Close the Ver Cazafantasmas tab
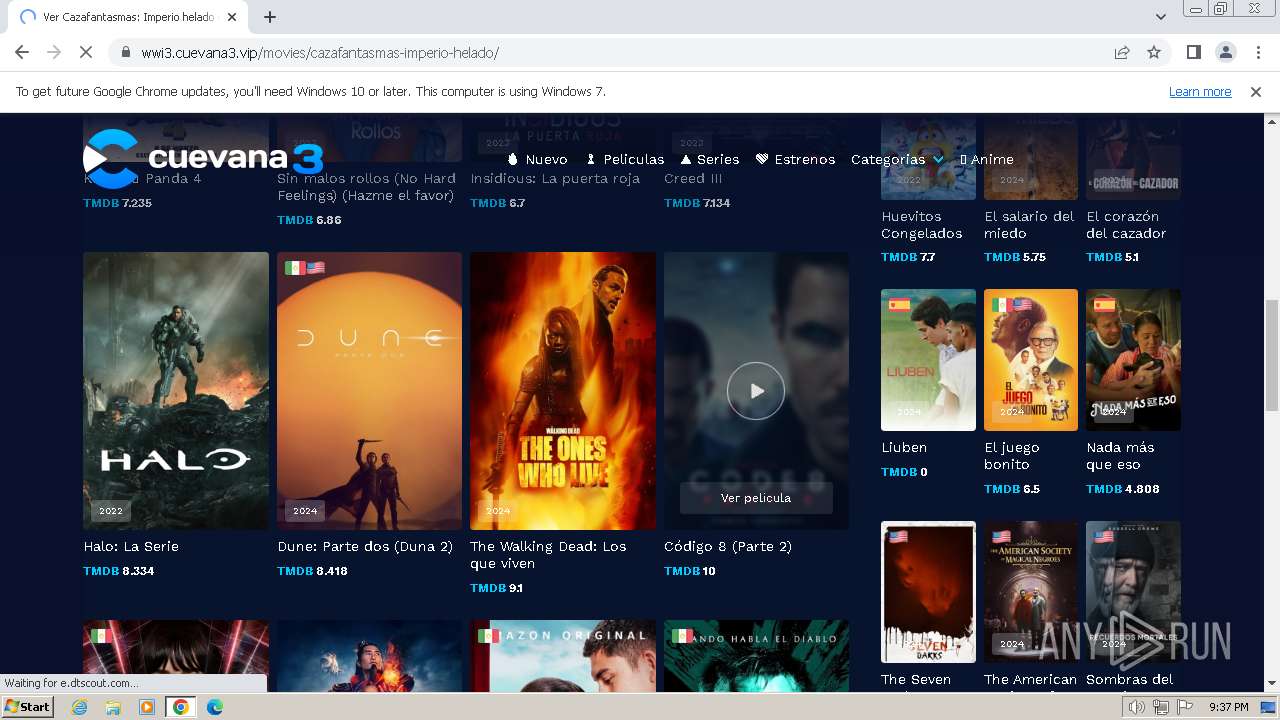1280x720 pixels. point(232,17)
